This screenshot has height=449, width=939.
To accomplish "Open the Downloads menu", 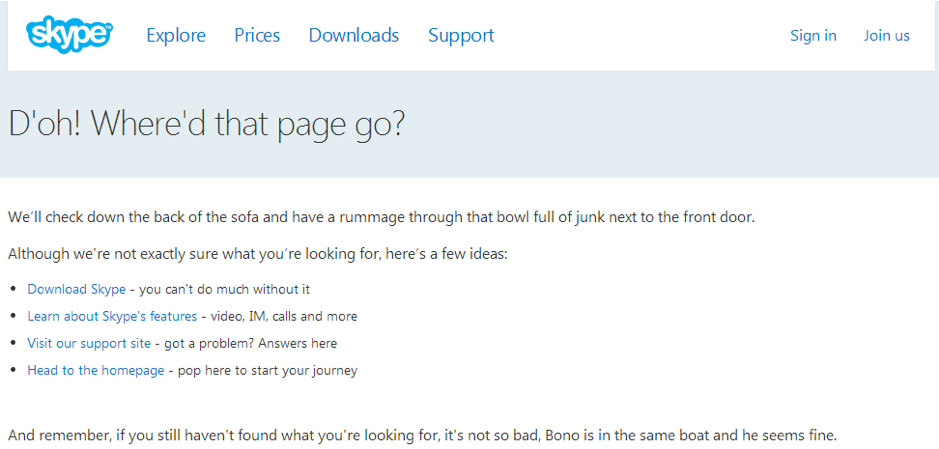I will [354, 35].
